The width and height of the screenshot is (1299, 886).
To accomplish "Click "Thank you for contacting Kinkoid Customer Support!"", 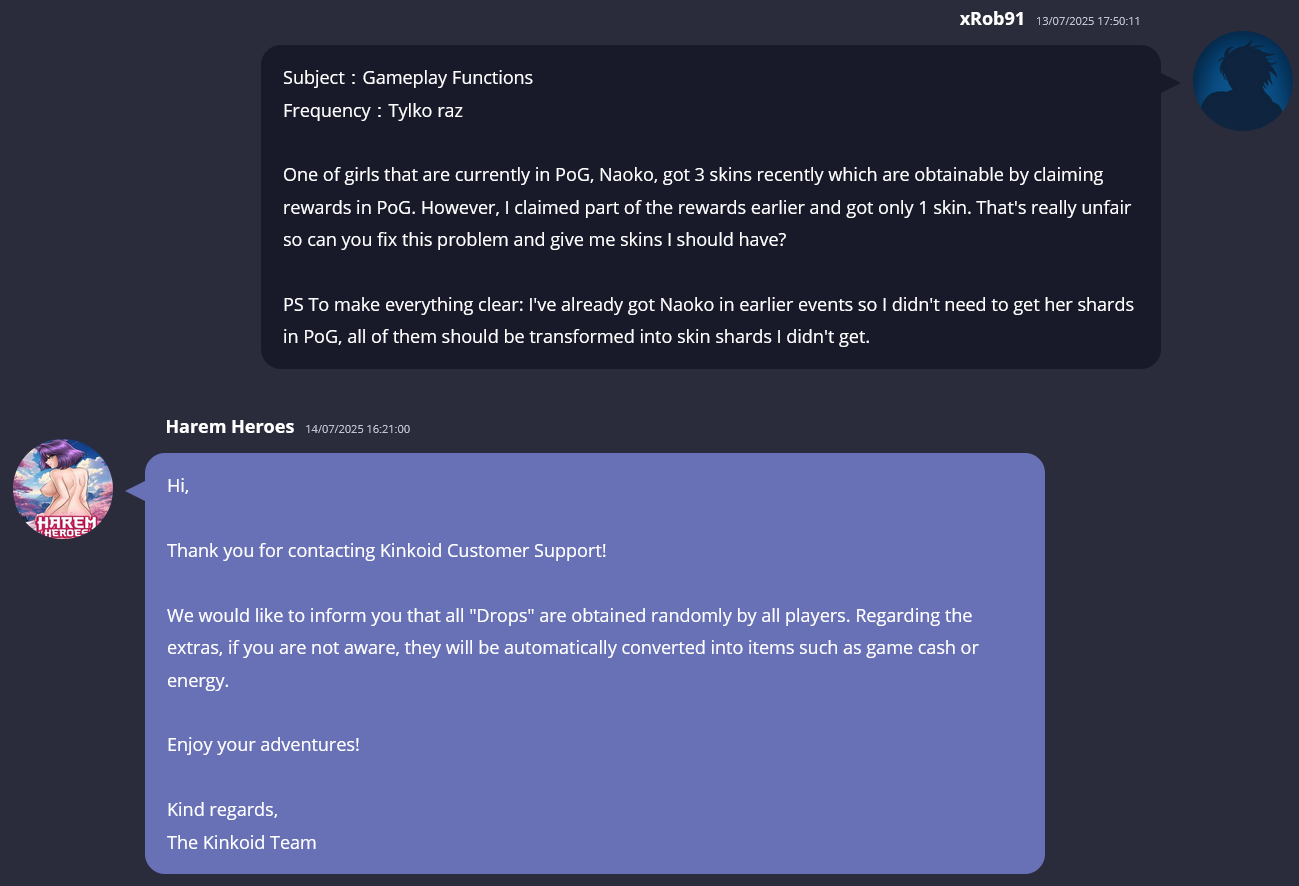I will (387, 551).
